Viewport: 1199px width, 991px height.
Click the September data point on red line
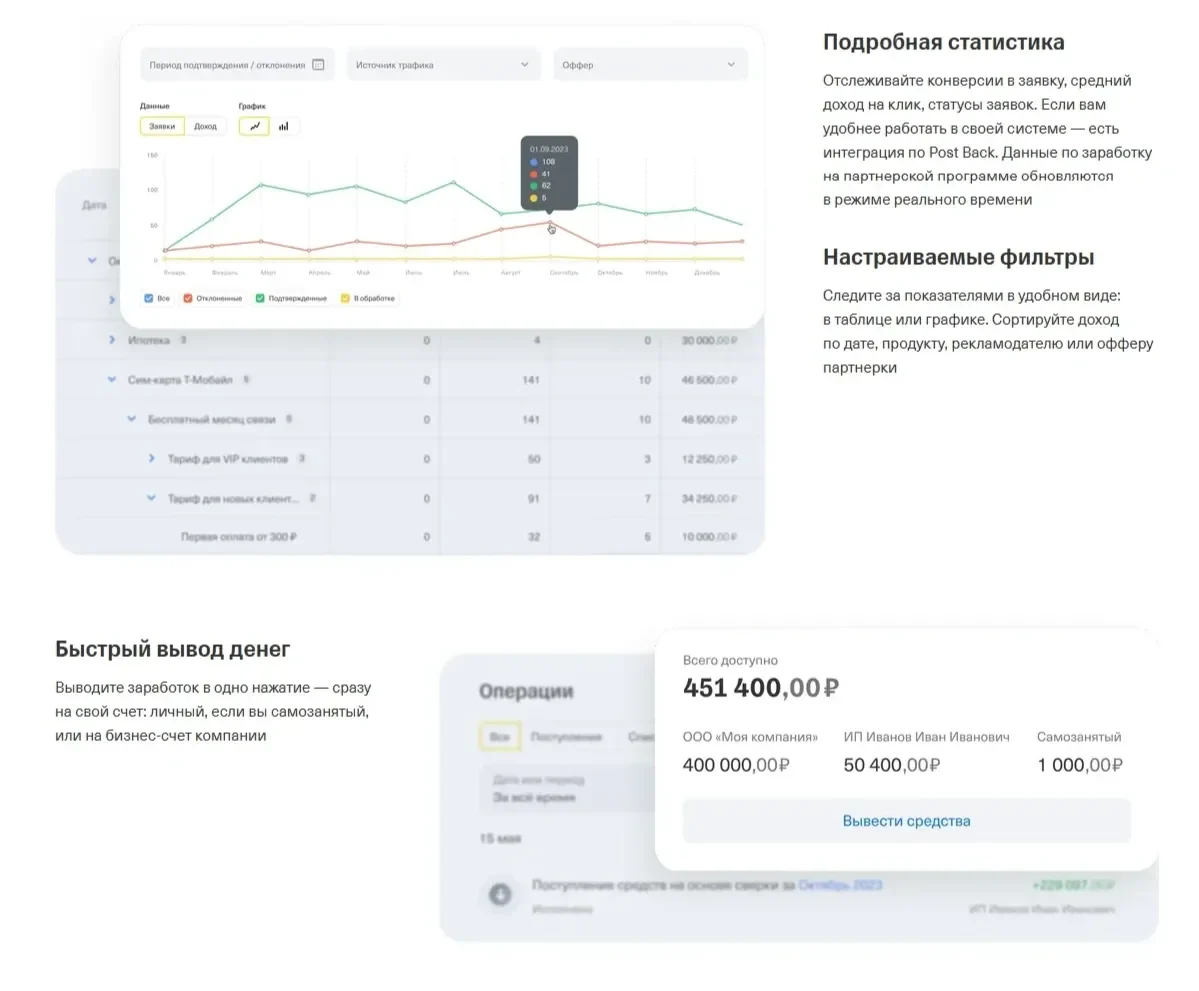550,223
